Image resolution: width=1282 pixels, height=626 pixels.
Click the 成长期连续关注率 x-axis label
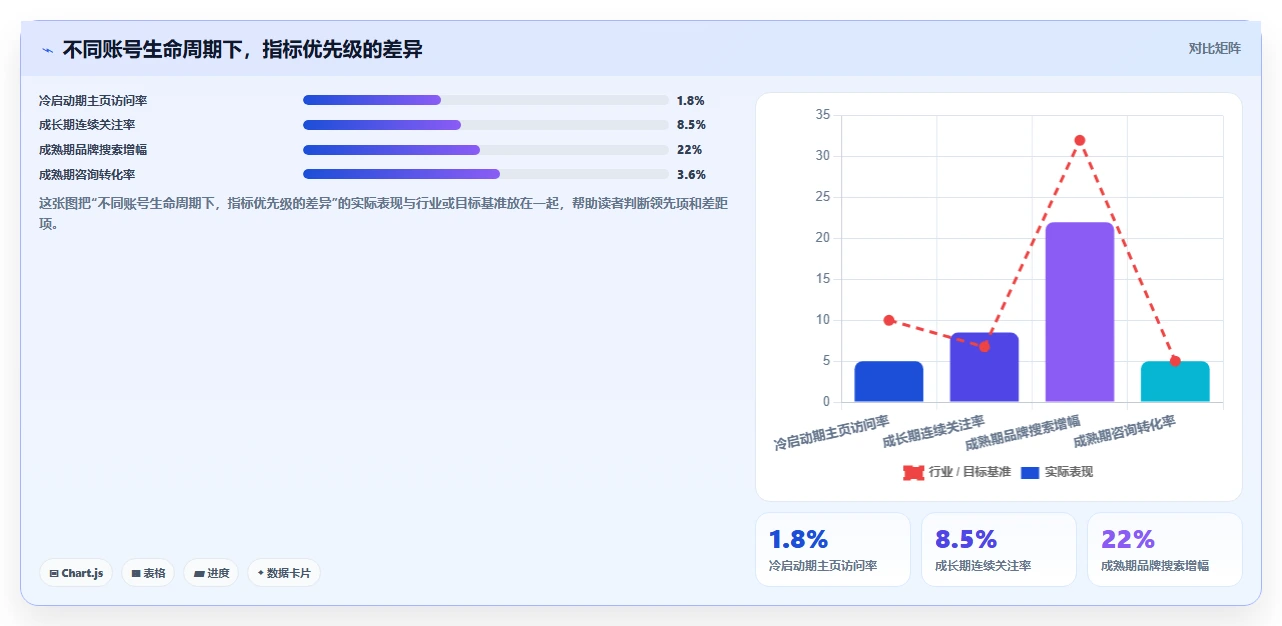click(x=934, y=431)
